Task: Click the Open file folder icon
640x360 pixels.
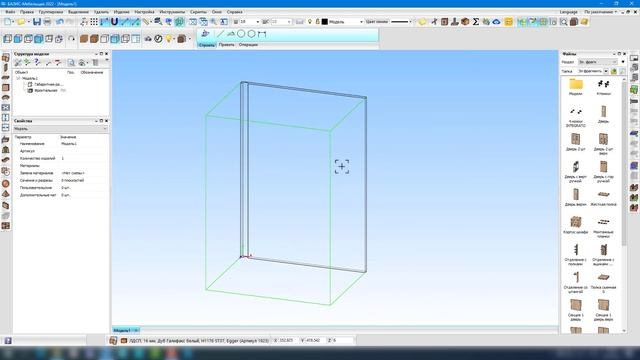Action: tap(21, 22)
